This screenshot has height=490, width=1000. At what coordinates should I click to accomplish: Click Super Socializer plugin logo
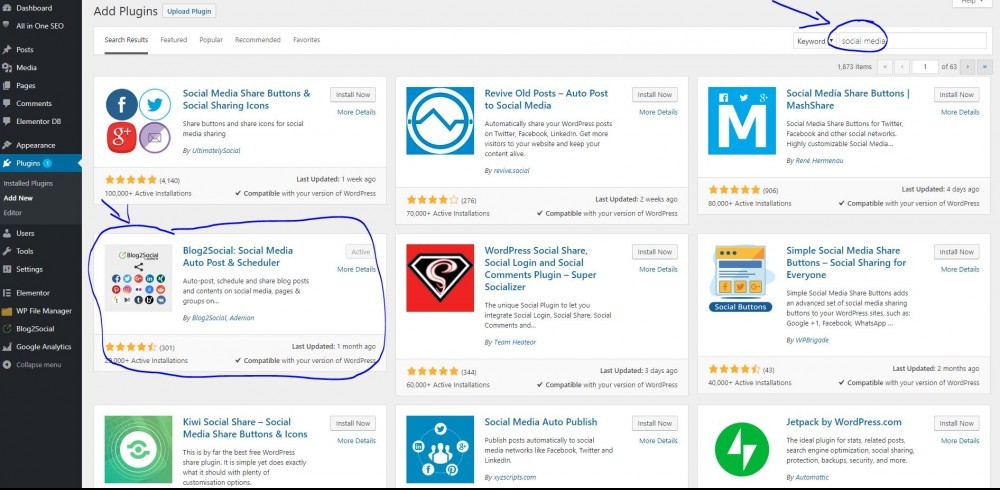click(440, 278)
